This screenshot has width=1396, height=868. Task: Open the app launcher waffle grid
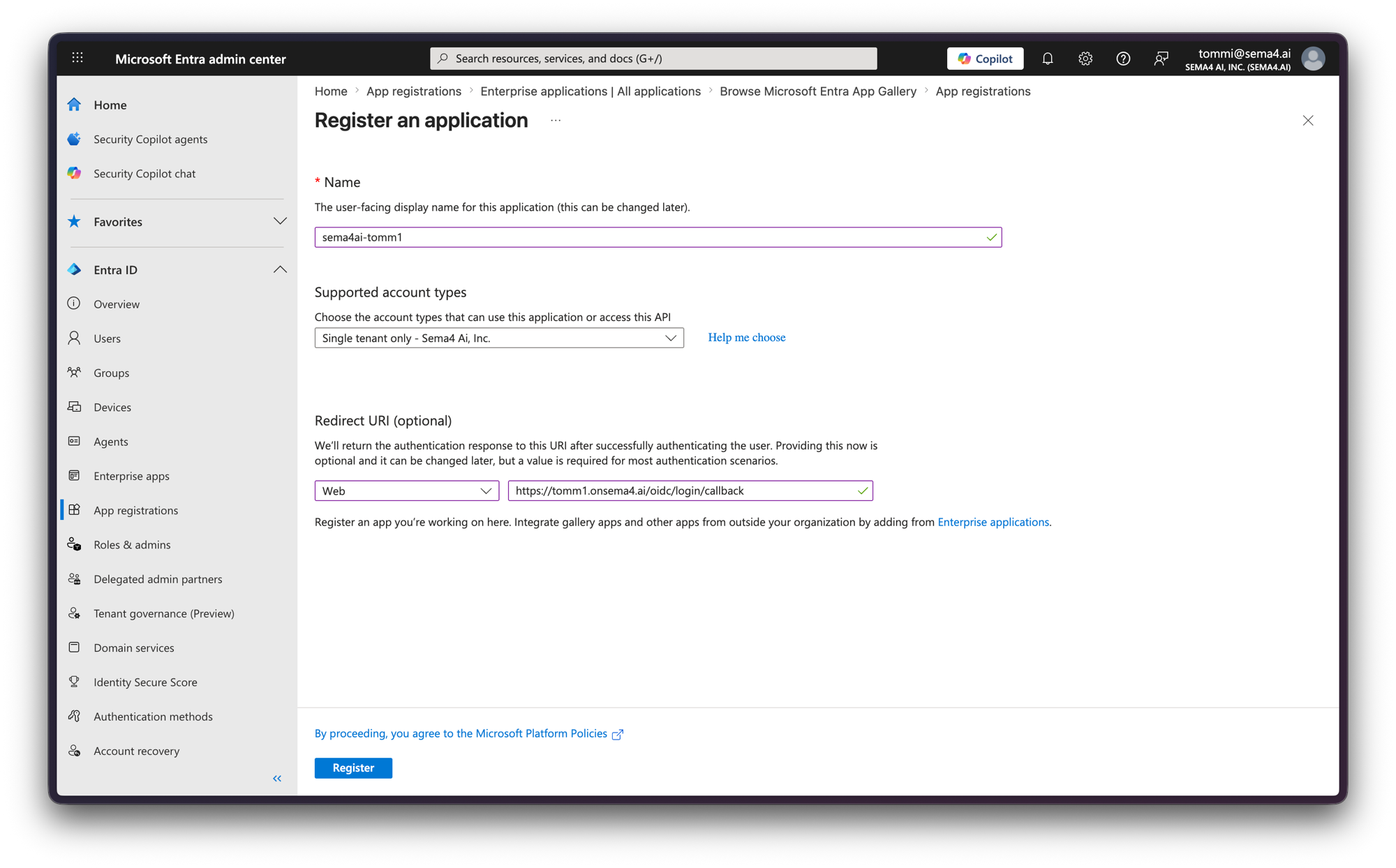pos(77,58)
